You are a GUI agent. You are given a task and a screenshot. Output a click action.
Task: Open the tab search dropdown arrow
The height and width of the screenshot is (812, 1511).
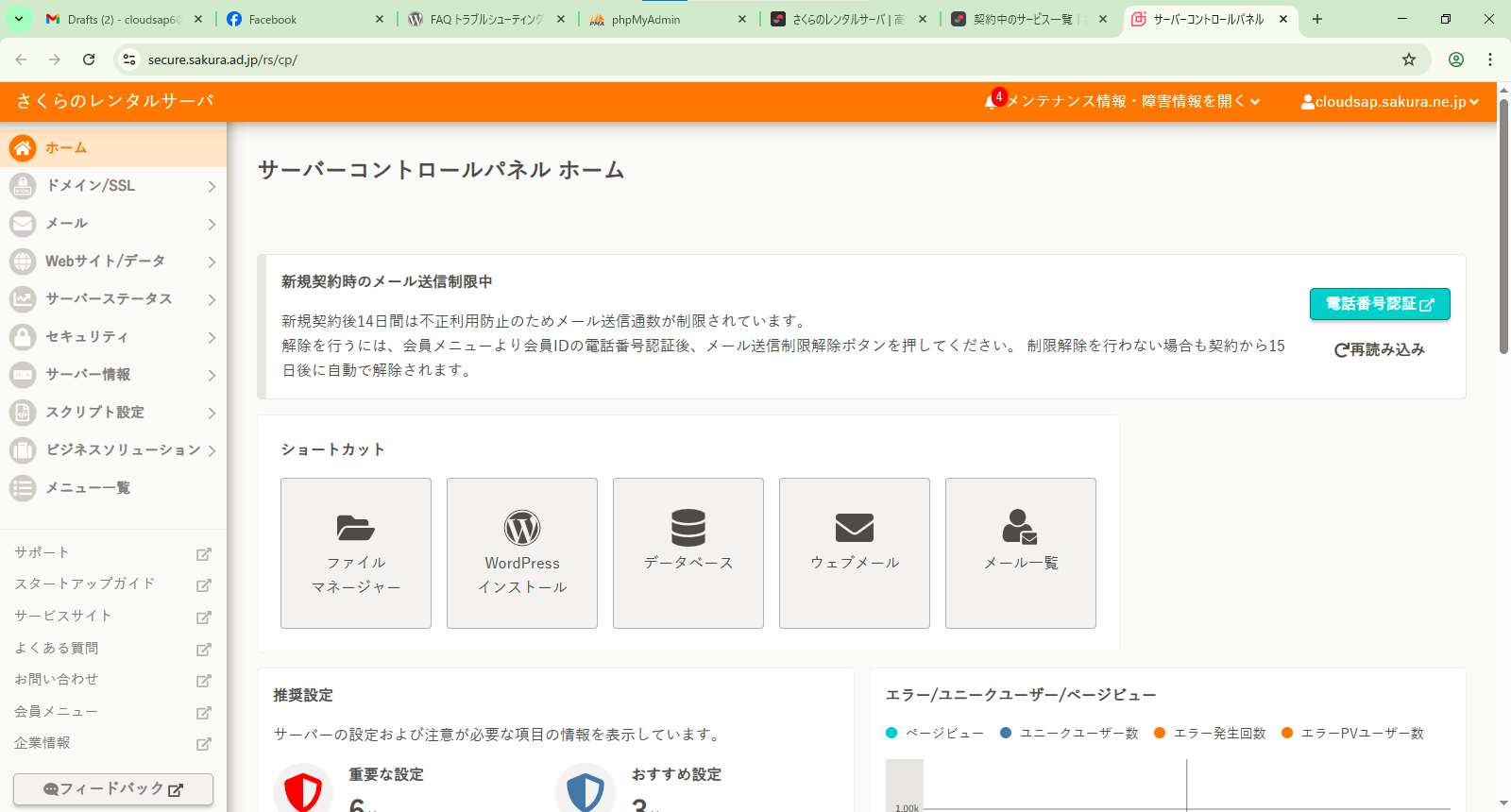click(19, 19)
